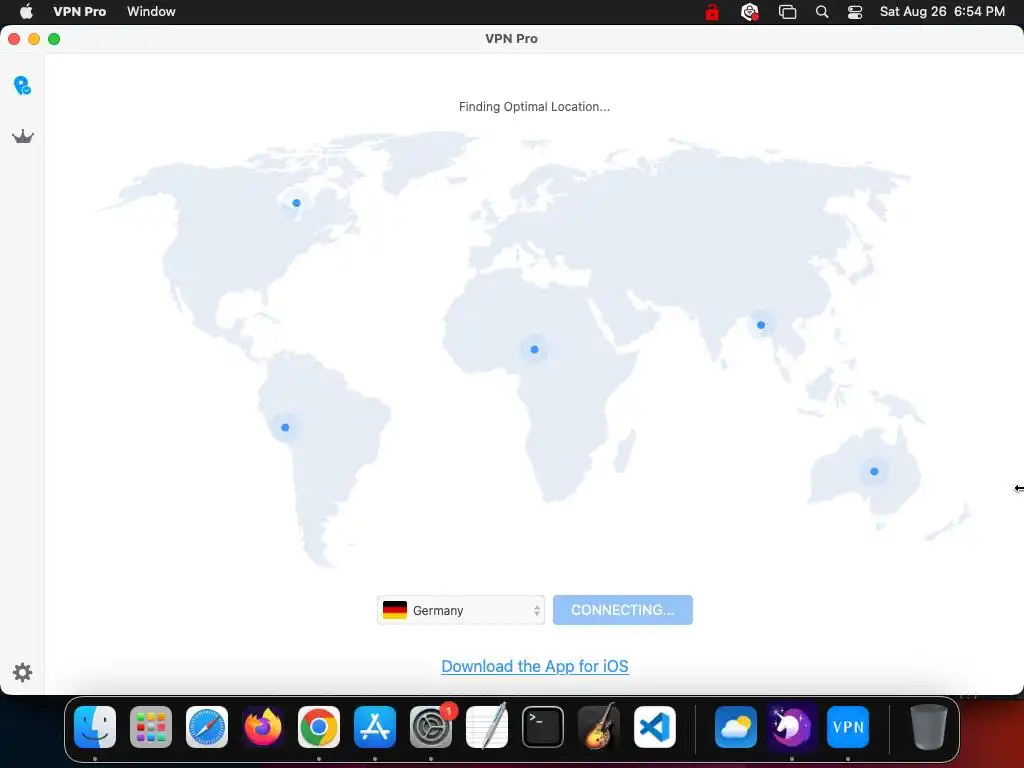The image size is (1024, 768).
Task: Open Firefox from the dock
Action: [x=263, y=726]
